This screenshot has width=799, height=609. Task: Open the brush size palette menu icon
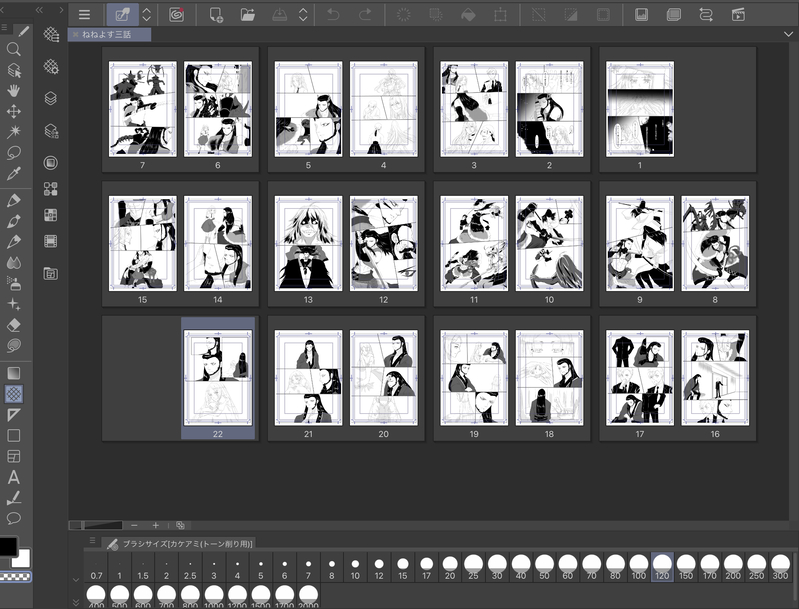click(92, 540)
